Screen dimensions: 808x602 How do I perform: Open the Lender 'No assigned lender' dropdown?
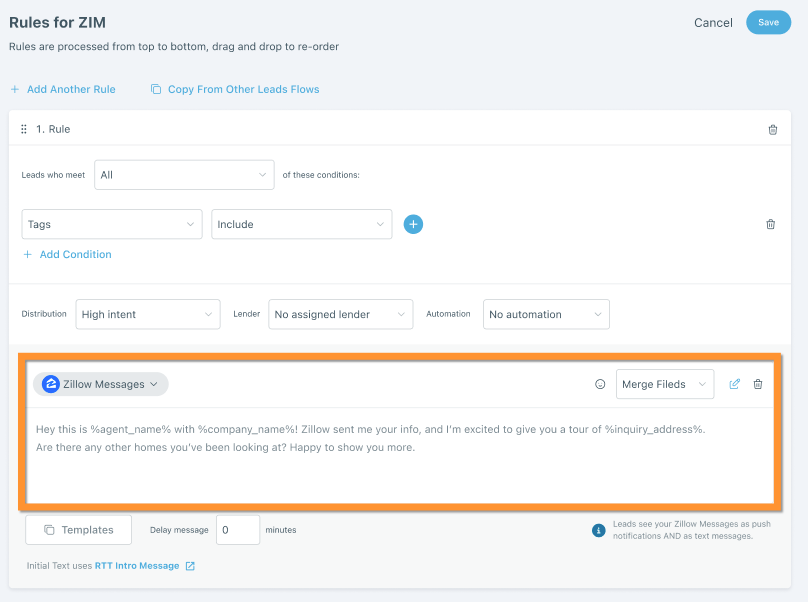pos(340,314)
